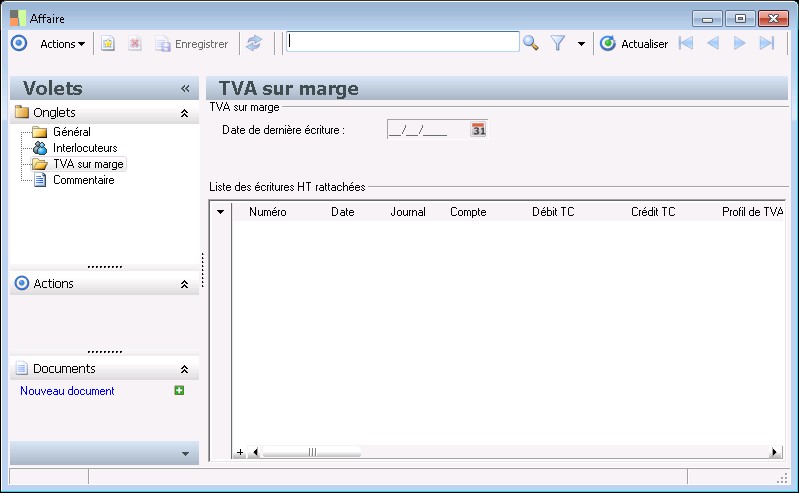Sort by the Date column header
Image resolution: width=799 pixels, height=493 pixels.
(x=342, y=212)
